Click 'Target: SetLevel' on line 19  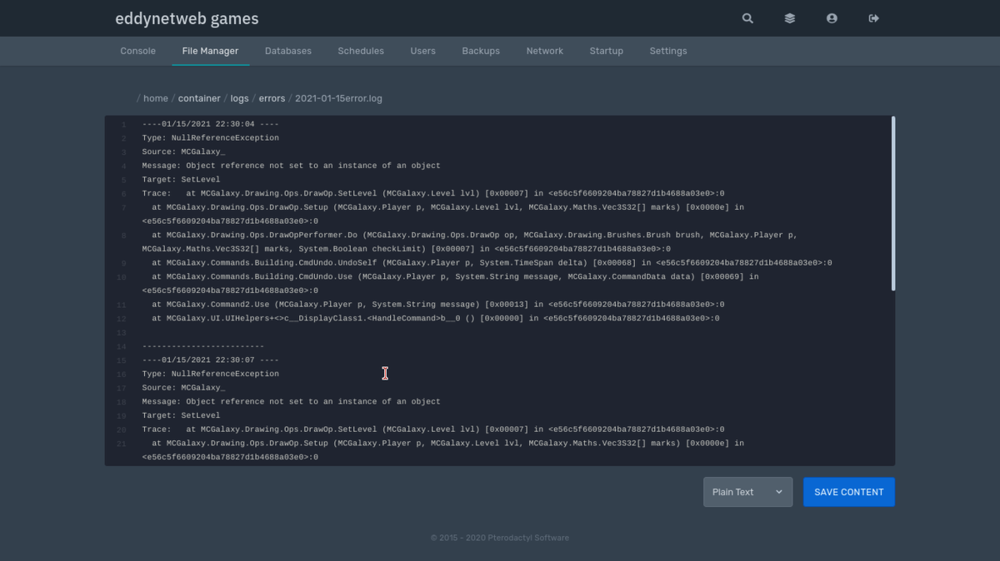[181, 416]
